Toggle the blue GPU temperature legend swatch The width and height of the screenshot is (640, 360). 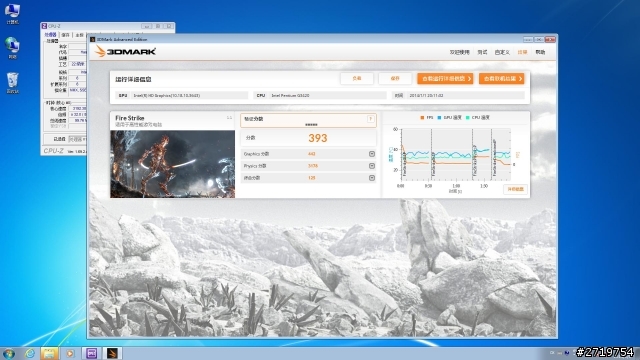439,118
